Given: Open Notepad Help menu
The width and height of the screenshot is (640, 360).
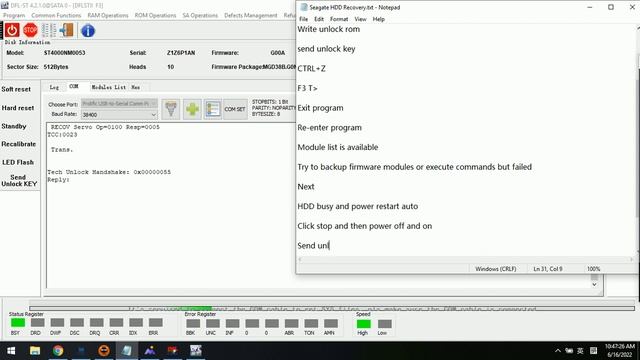Looking at the screenshot, I should click(378, 19).
